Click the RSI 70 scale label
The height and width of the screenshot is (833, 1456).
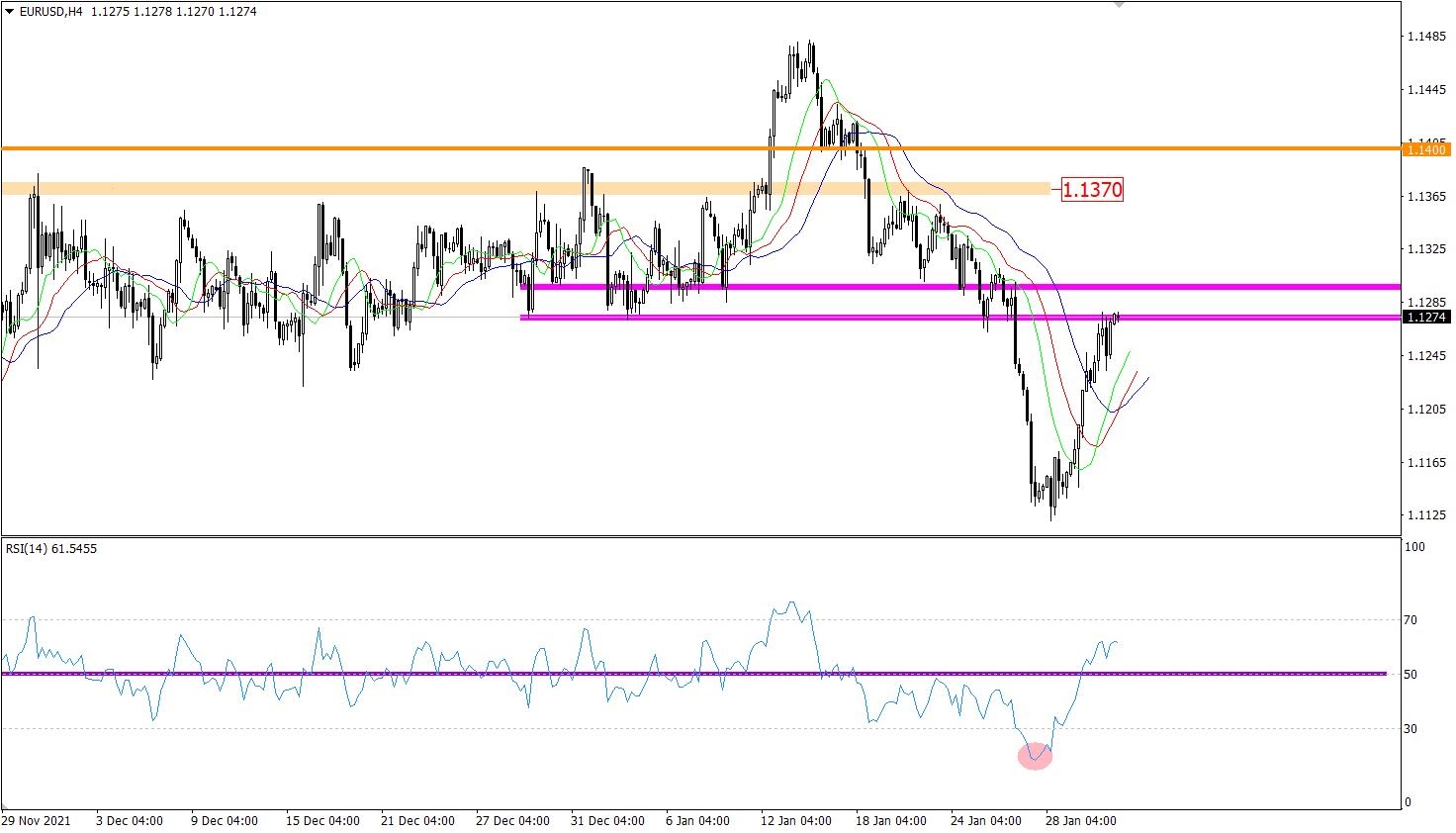click(x=1410, y=620)
